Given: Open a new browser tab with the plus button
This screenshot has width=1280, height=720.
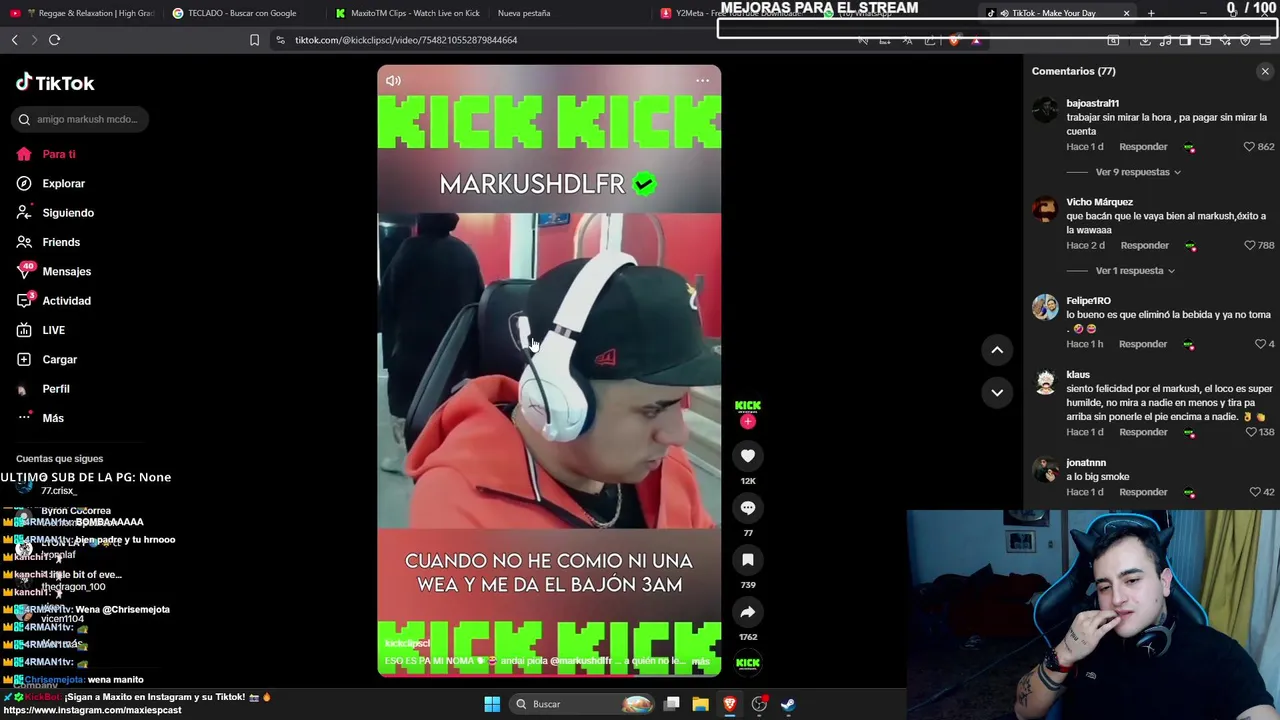Looking at the screenshot, I should pos(1151,13).
